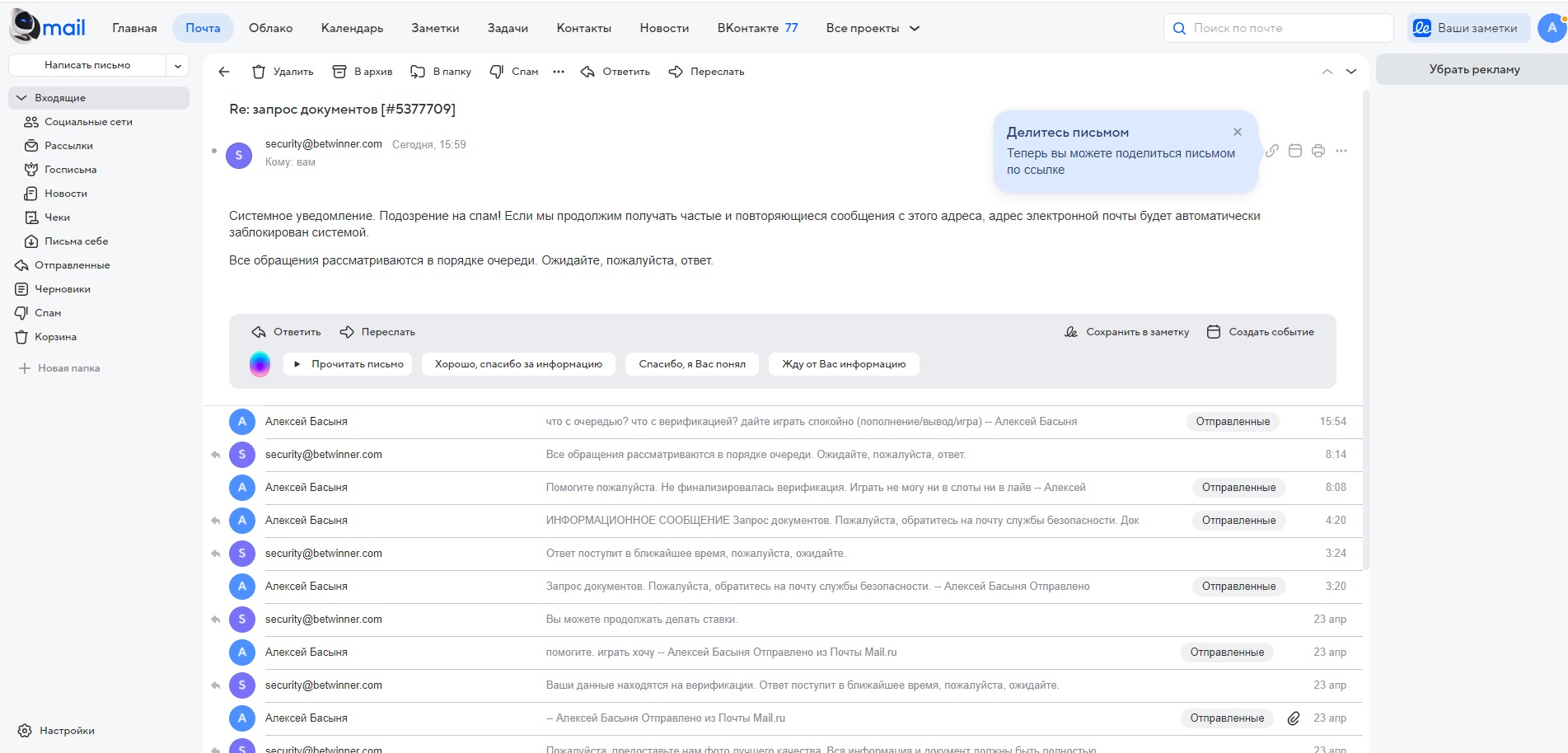Open the Облако tab
This screenshot has height=753, width=1568.
(271, 28)
